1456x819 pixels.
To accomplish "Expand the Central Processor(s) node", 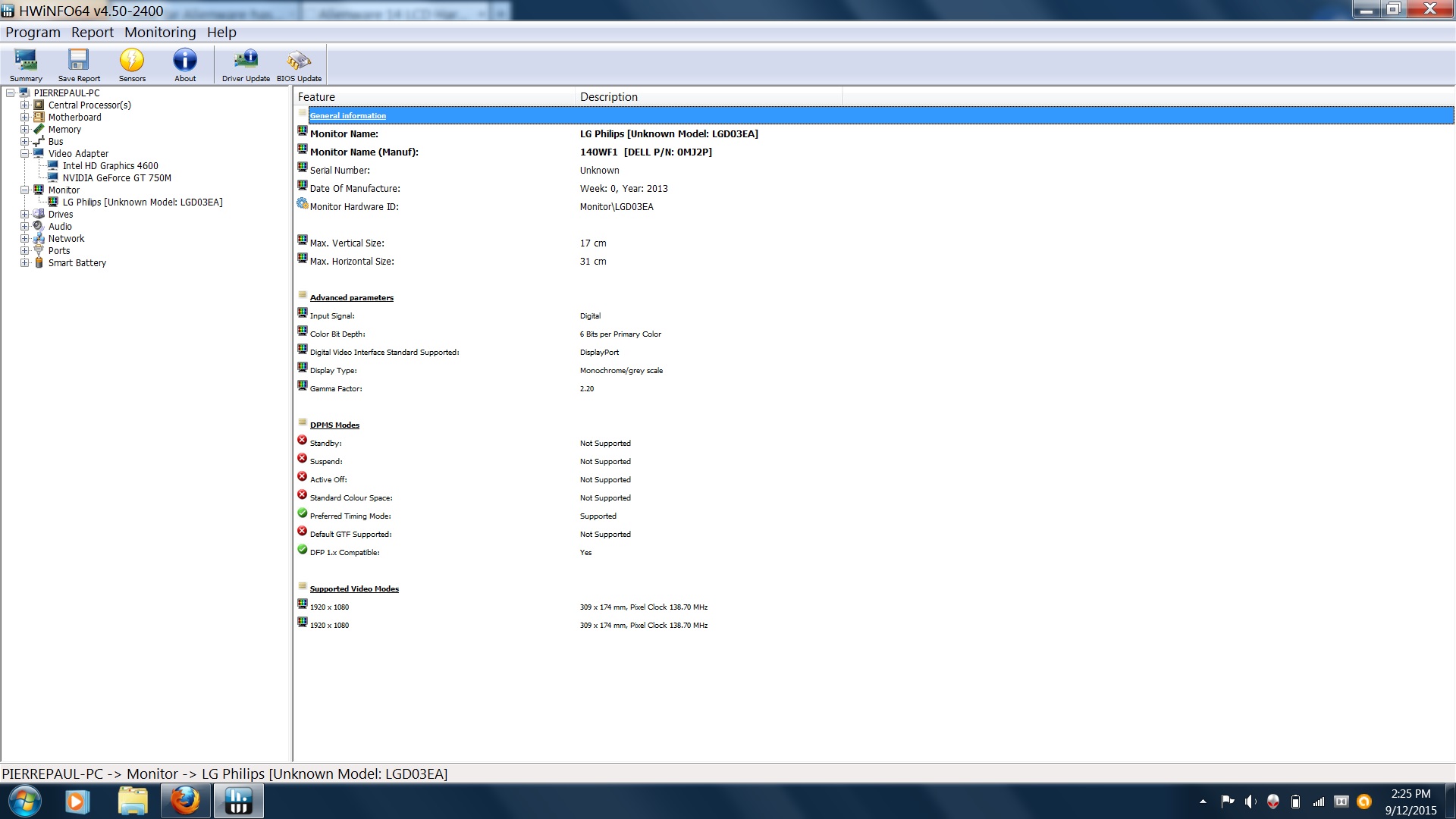I will click(x=24, y=105).
